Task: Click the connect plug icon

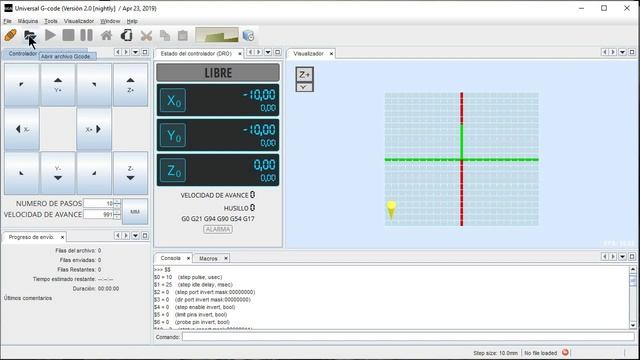Action: 11,36
